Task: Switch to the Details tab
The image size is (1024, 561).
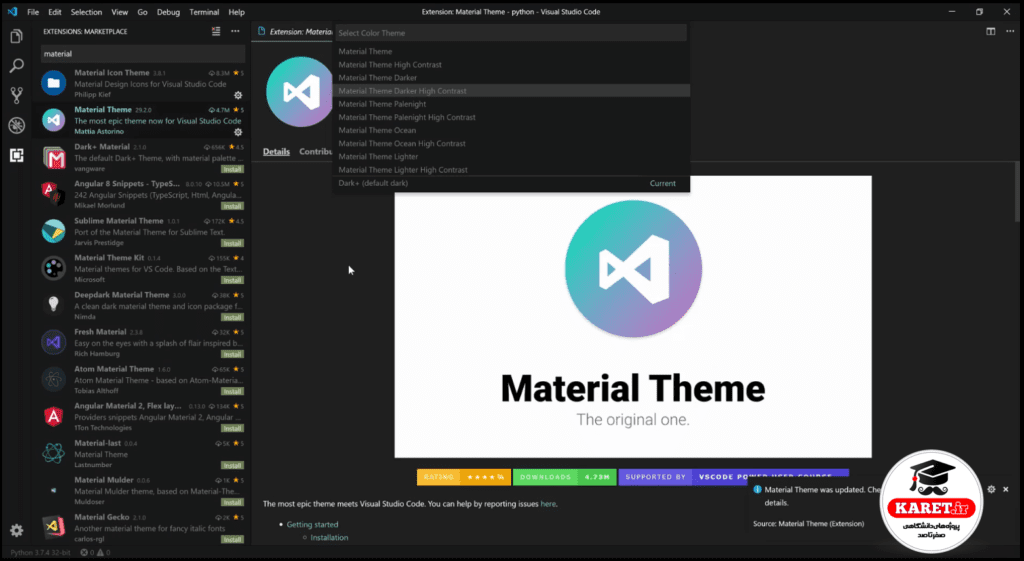Action: pos(276,152)
